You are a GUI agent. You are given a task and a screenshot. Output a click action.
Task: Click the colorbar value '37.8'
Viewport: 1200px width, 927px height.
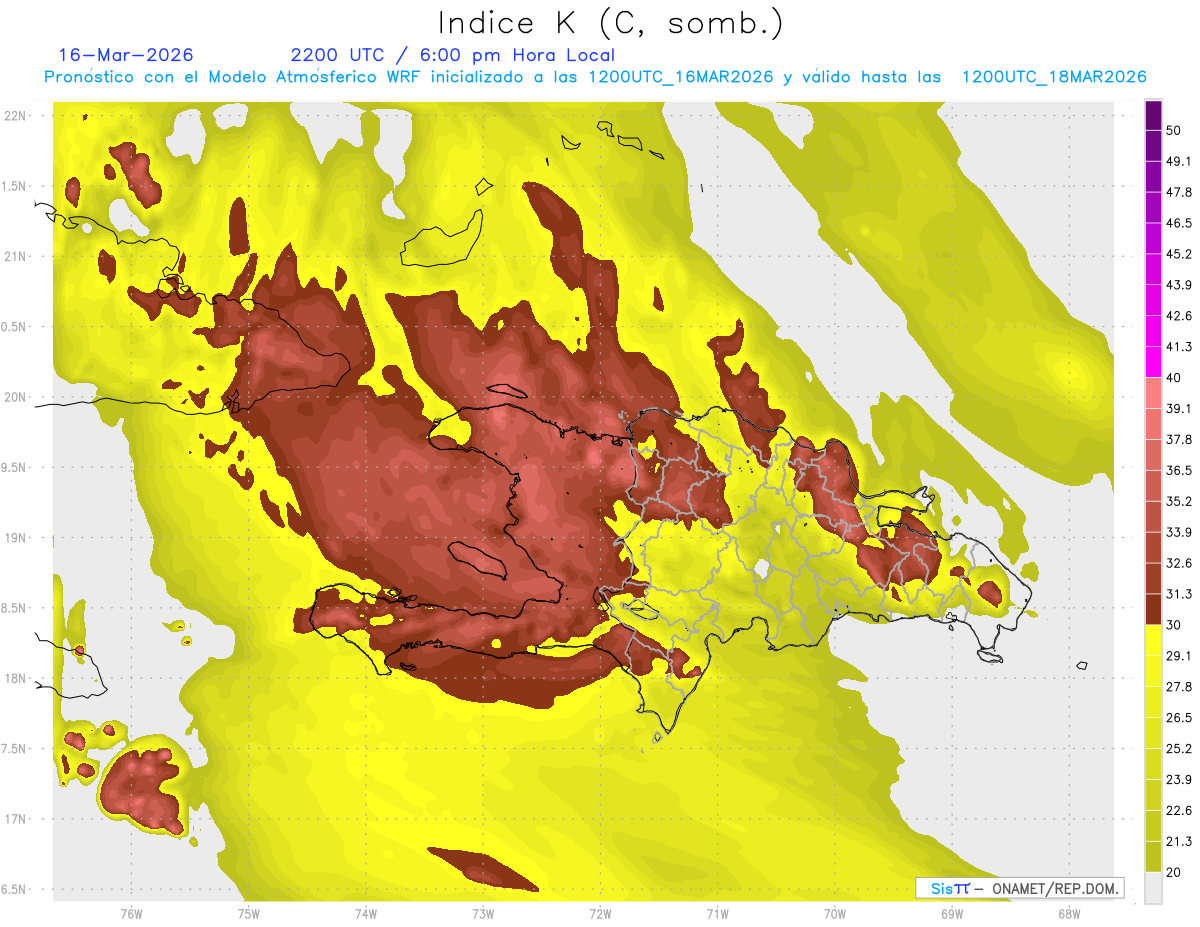pyautogui.click(x=1179, y=440)
